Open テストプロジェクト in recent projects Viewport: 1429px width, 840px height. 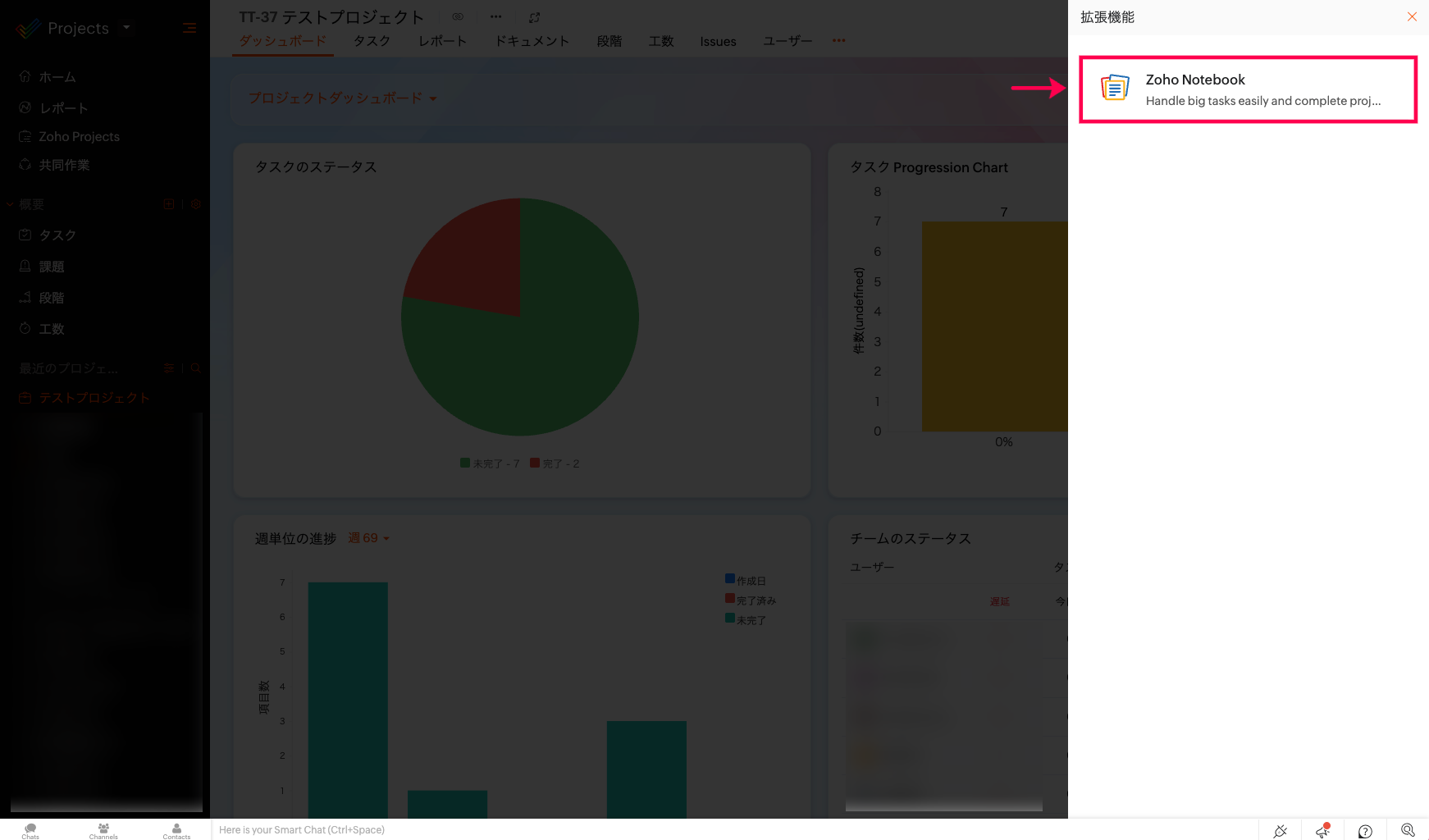point(94,398)
